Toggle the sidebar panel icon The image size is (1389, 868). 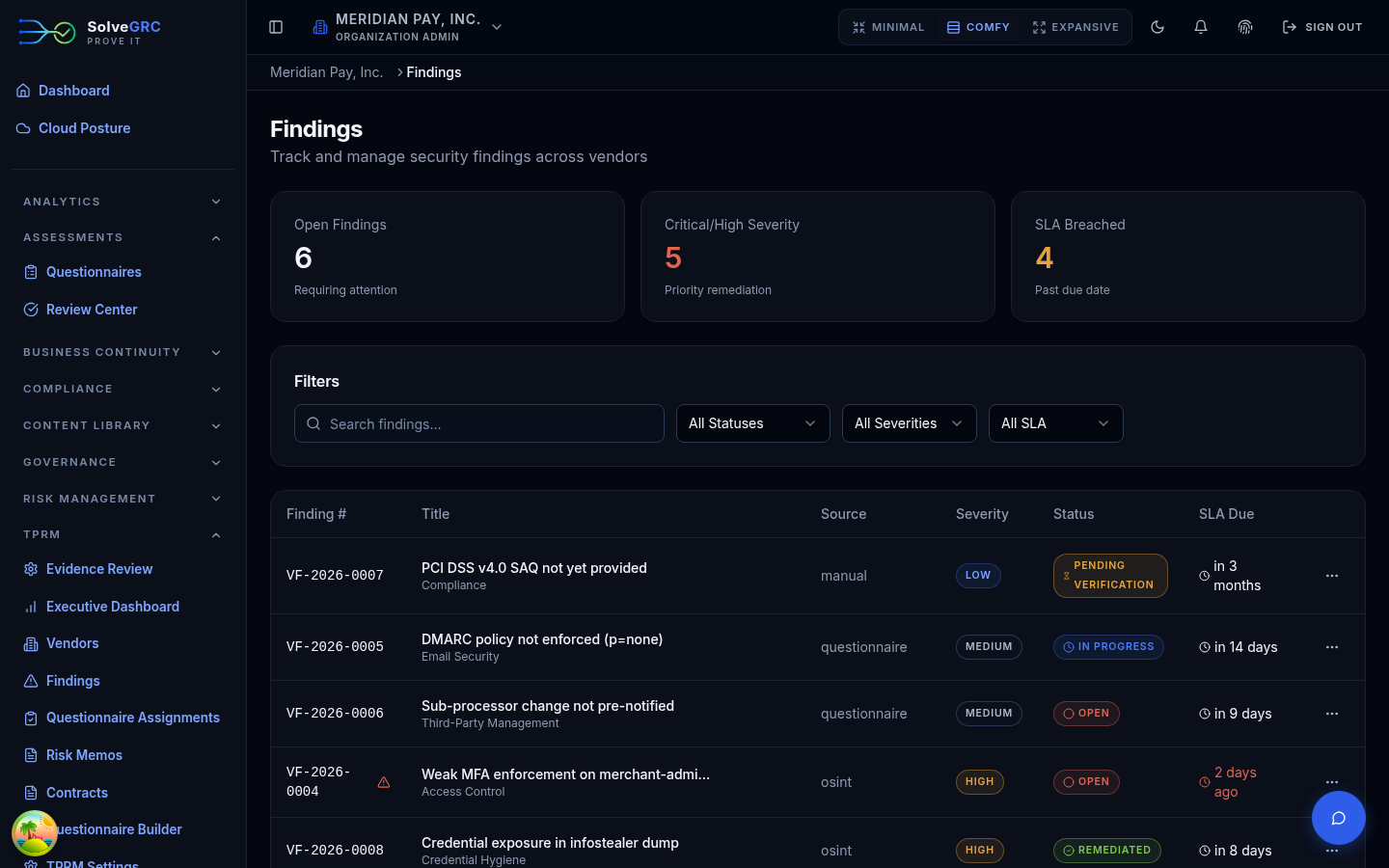pos(276,27)
